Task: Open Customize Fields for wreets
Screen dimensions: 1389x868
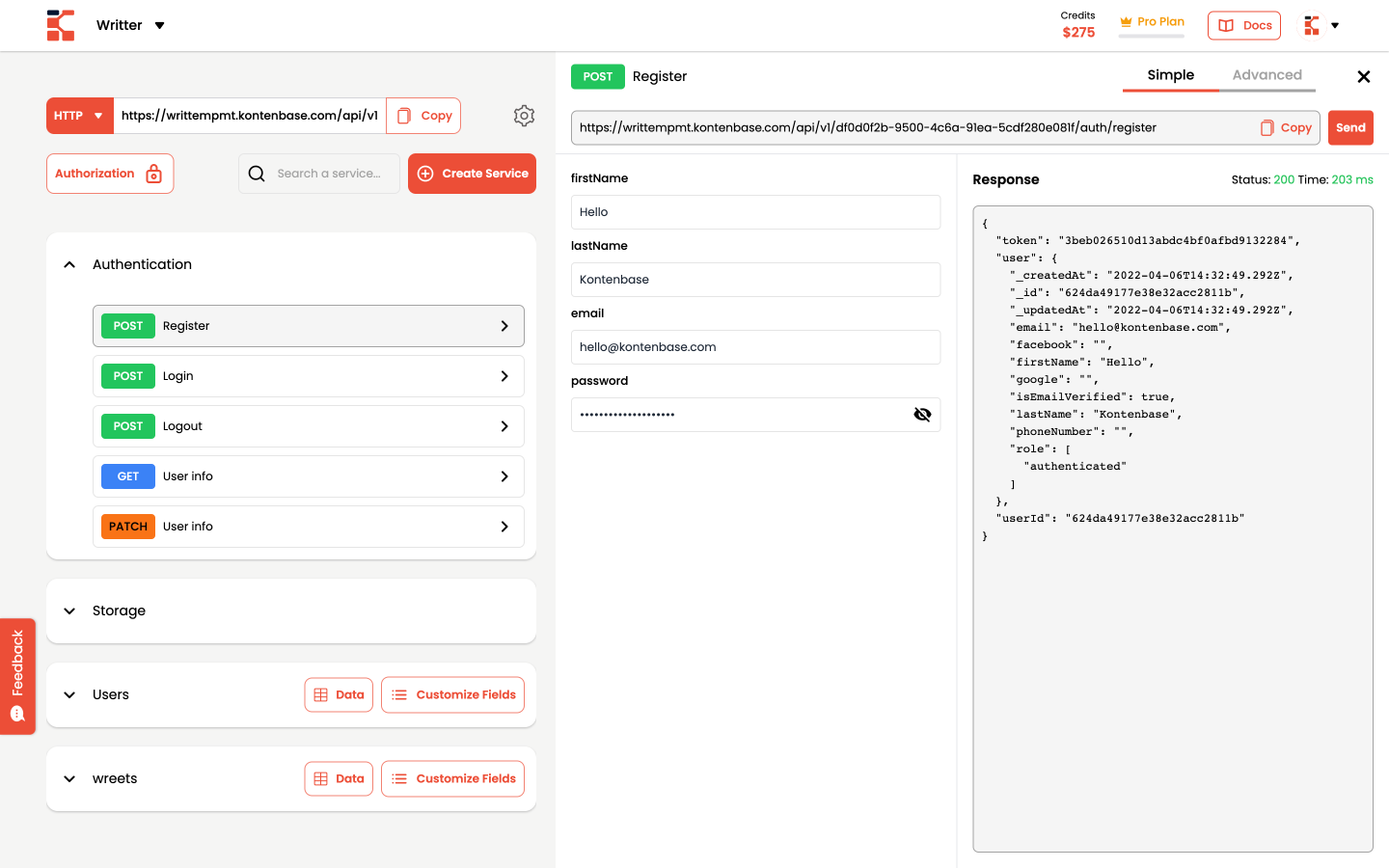Action: pos(452,778)
